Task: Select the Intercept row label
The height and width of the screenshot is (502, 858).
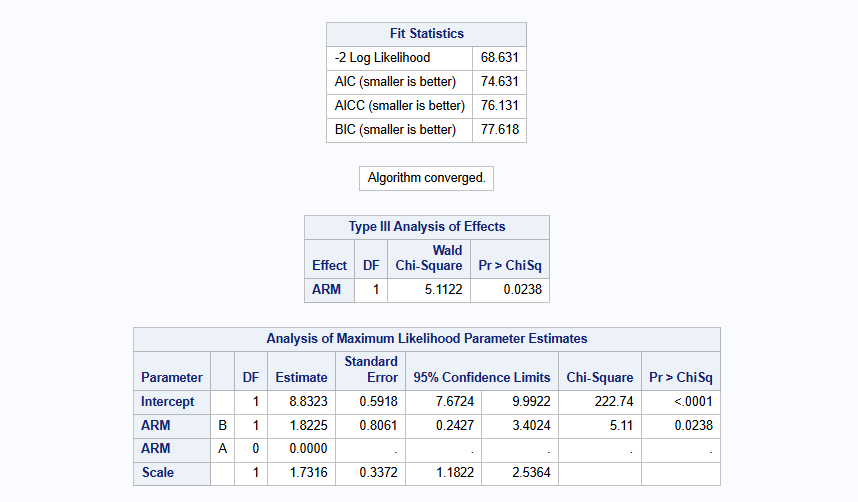Action: [x=169, y=402]
